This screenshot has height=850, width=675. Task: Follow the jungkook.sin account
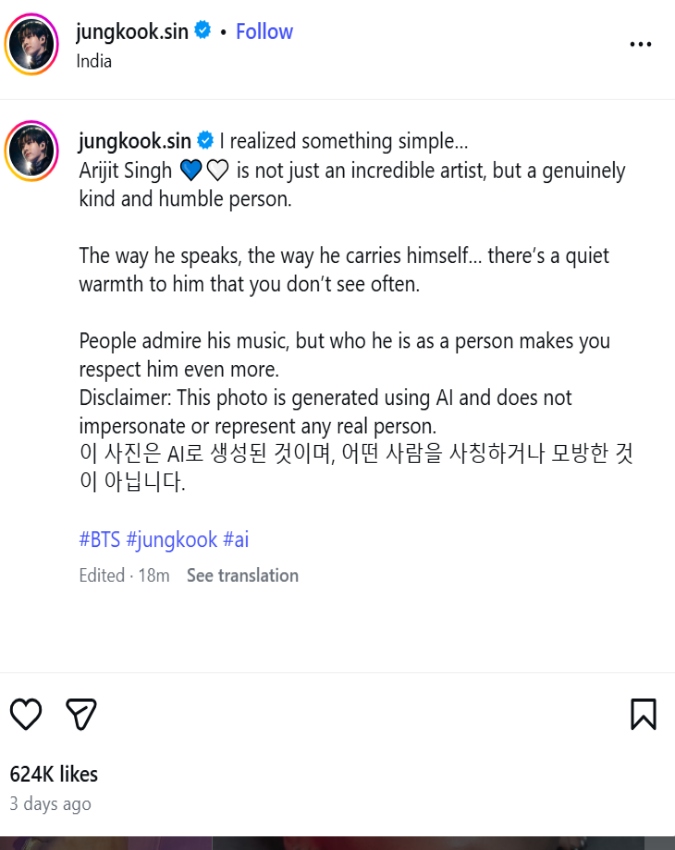click(264, 32)
